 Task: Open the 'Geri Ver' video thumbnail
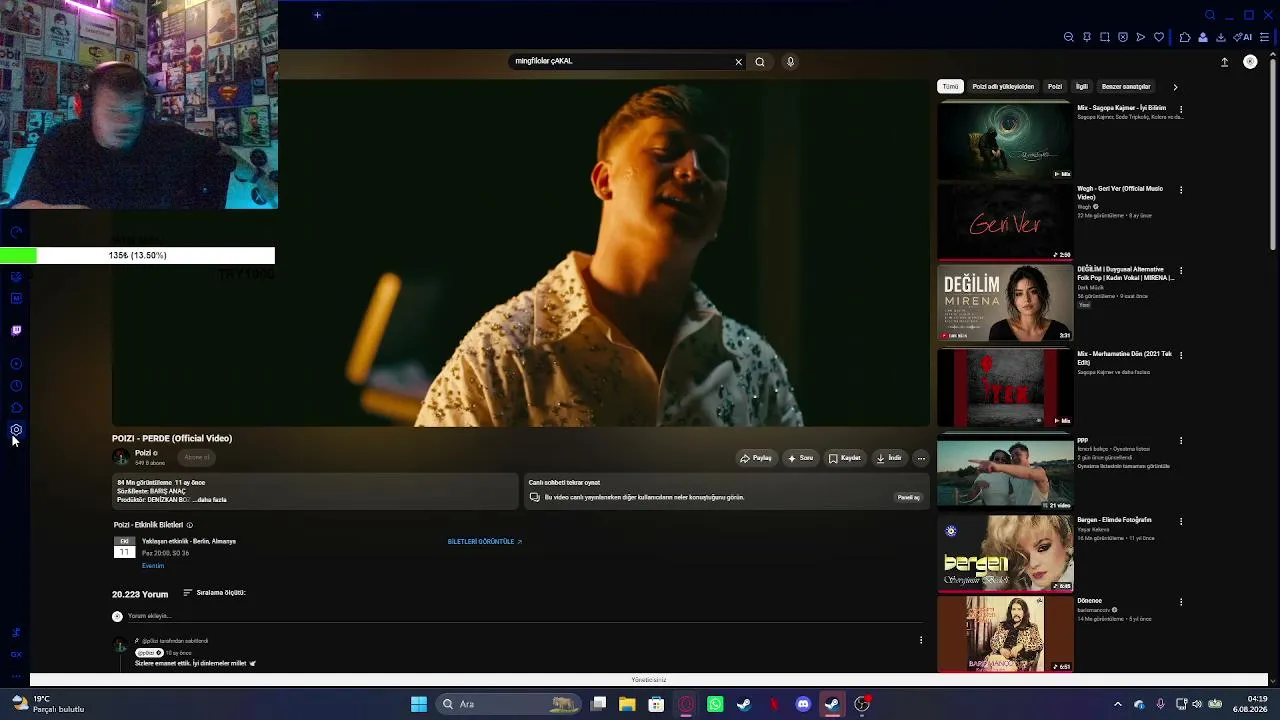pyautogui.click(x=1005, y=222)
